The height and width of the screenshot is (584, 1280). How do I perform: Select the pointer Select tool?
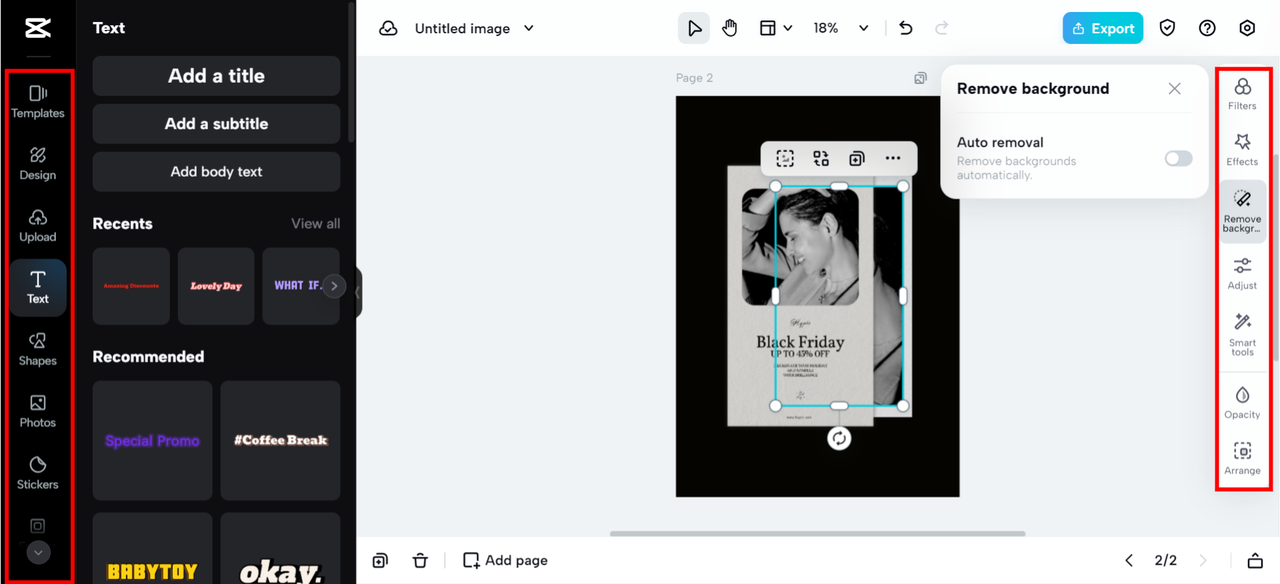(694, 28)
